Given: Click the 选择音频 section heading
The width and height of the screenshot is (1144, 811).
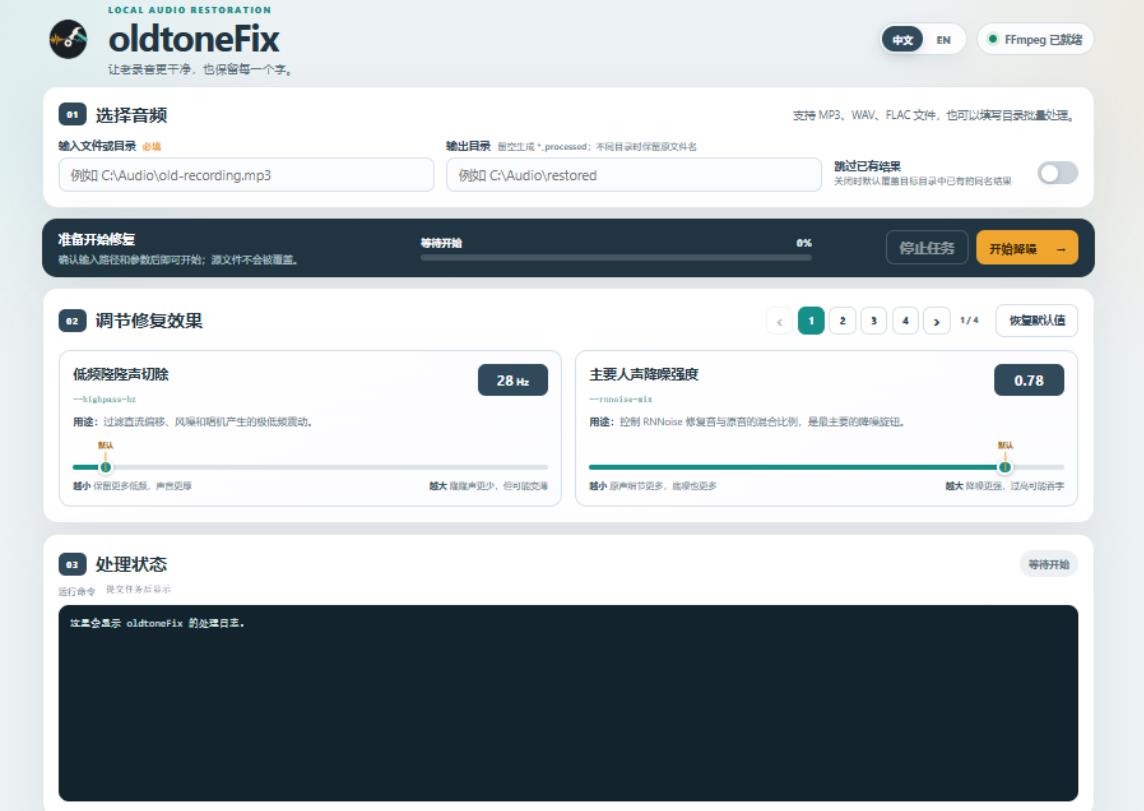Looking at the screenshot, I should pos(131,115).
